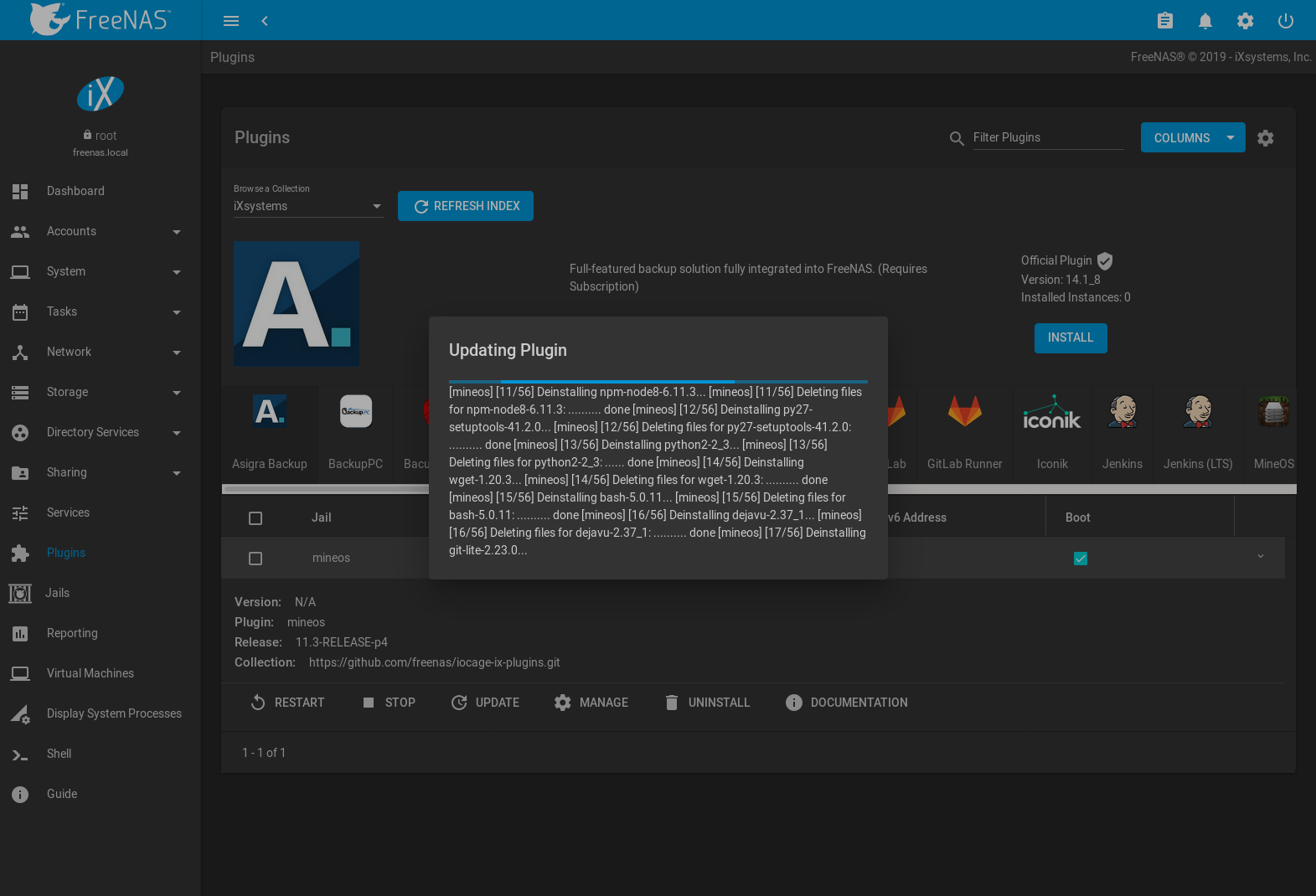Expand the Storage menu
The image size is (1316, 896).
(101, 392)
